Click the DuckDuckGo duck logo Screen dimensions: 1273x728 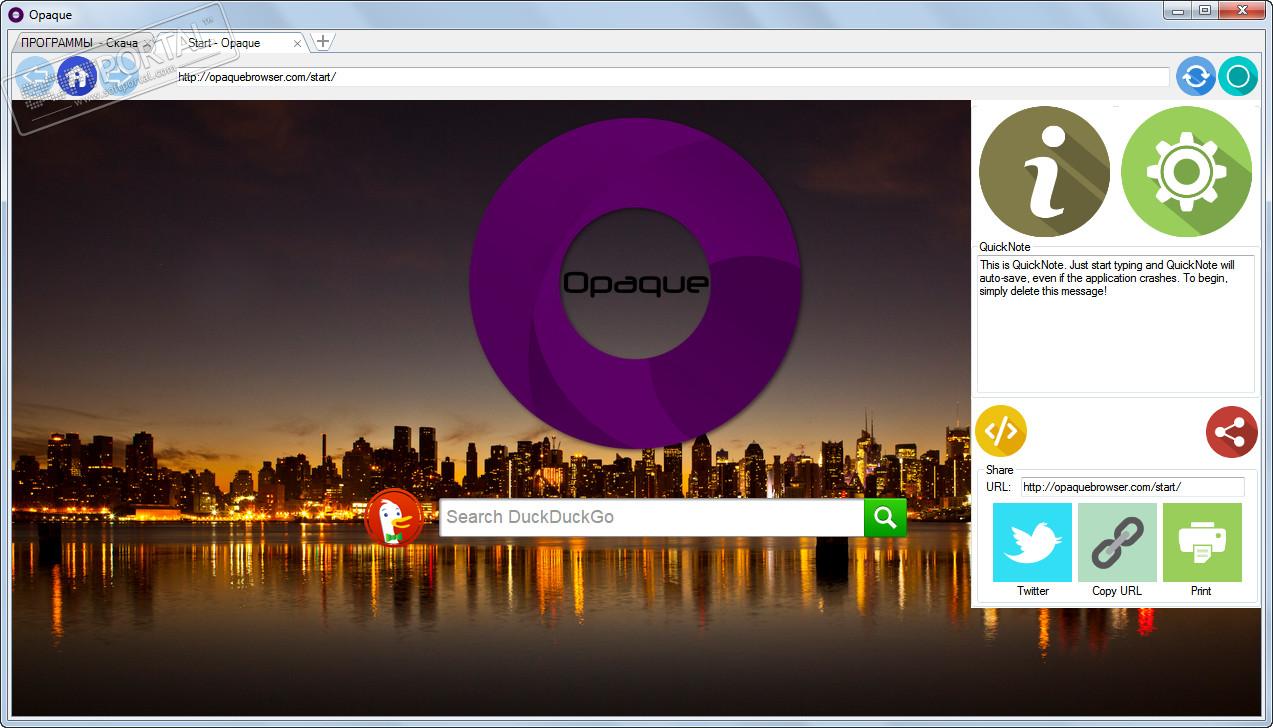[394, 518]
